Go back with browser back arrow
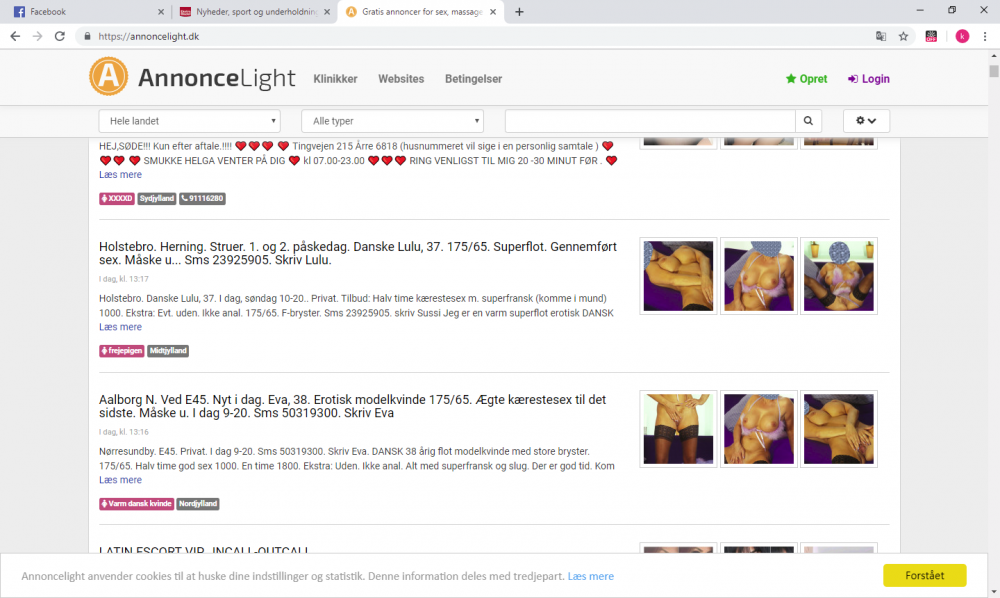Image resolution: width=1000 pixels, height=598 pixels. pyautogui.click(x=15, y=36)
